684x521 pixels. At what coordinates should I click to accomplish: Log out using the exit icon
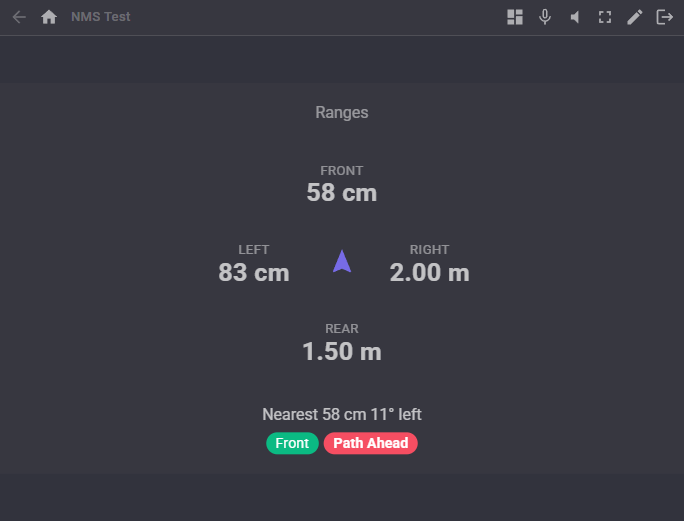665,17
